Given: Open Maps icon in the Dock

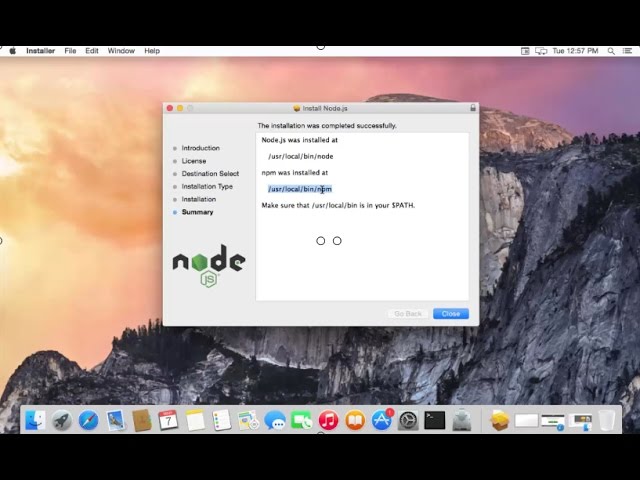Looking at the screenshot, I should tap(248, 420).
